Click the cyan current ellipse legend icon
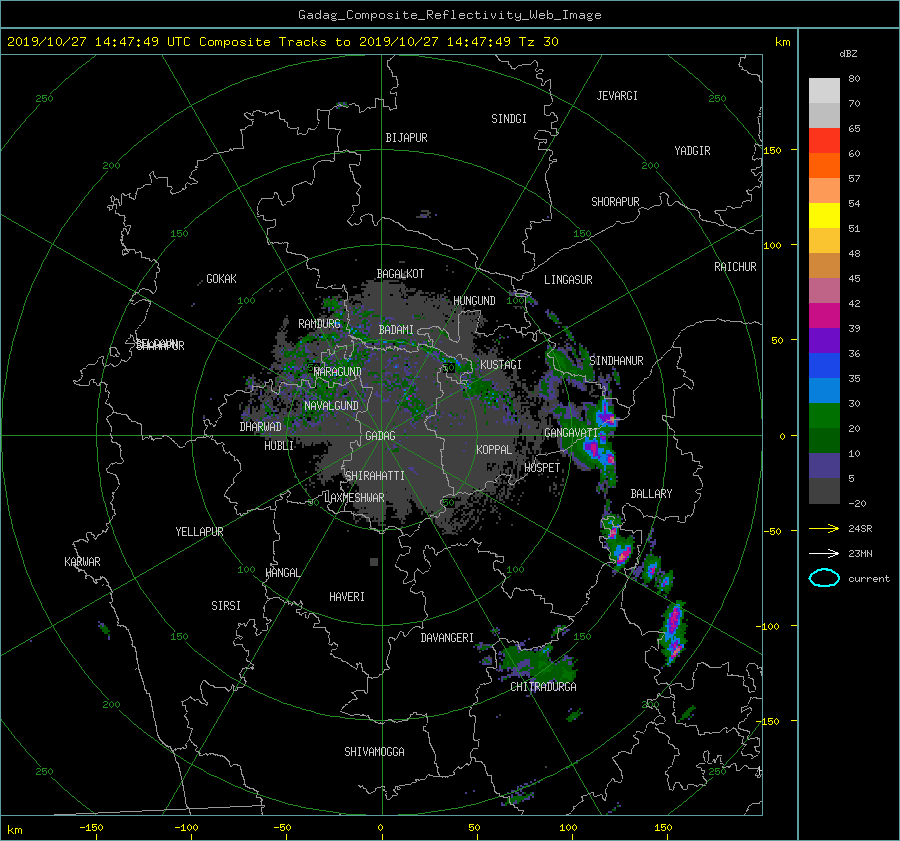This screenshot has width=900, height=841. coord(824,578)
